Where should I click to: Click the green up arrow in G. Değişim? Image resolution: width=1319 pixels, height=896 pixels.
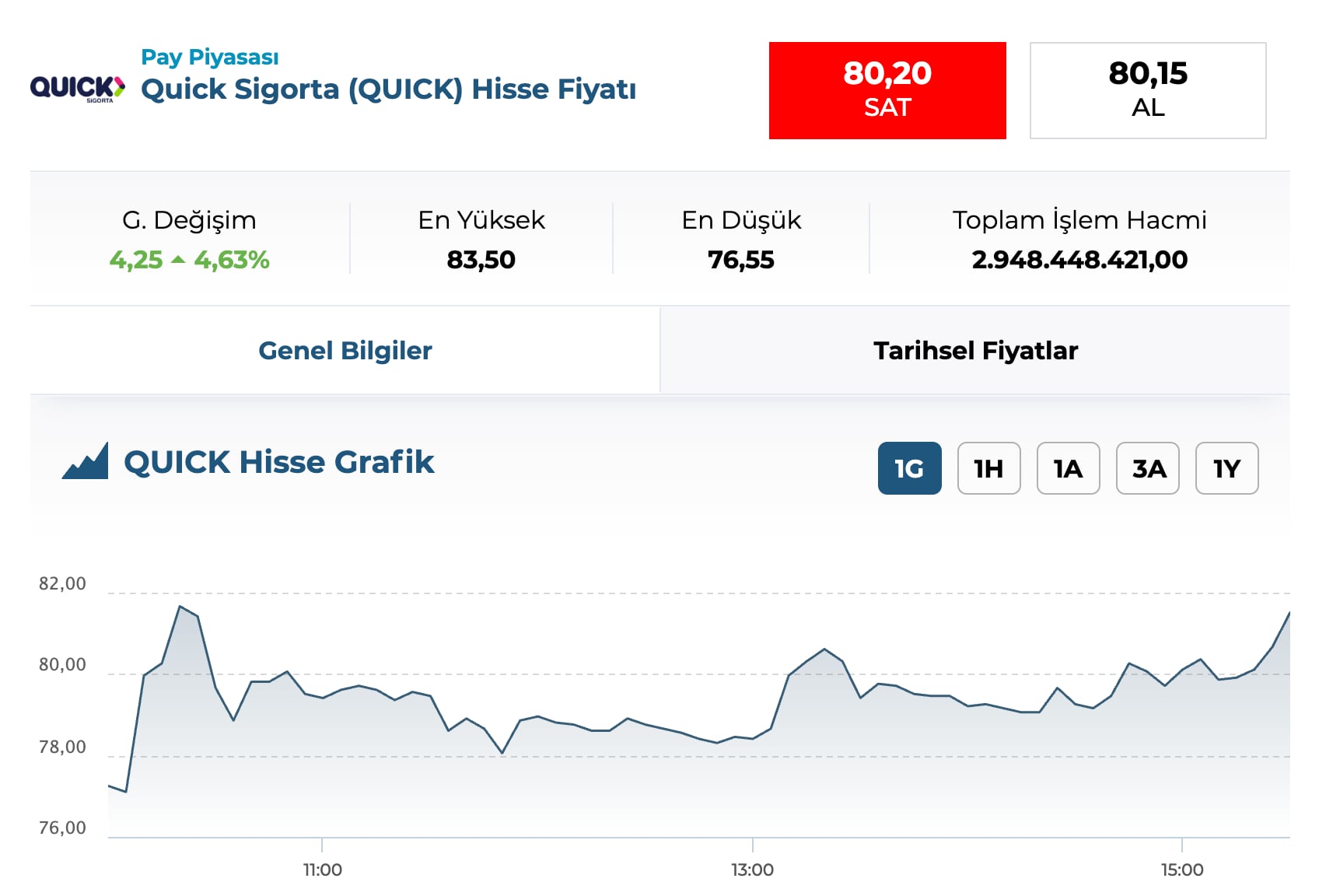tap(178, 260)
